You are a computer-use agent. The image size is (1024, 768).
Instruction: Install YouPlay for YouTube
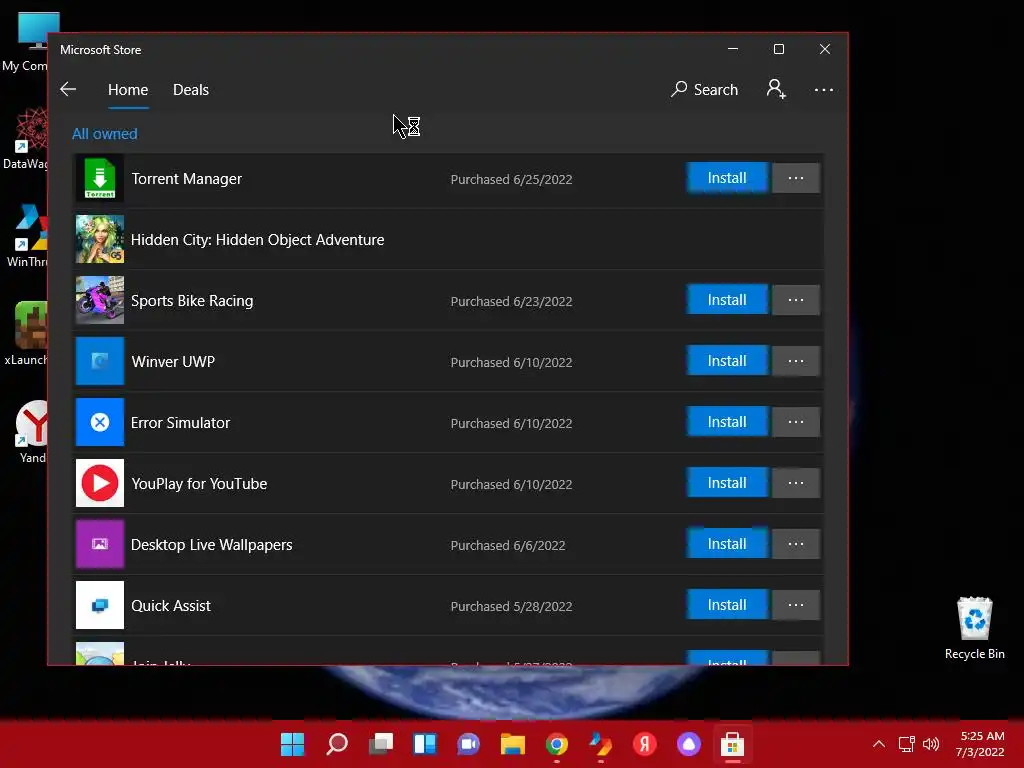point(727,483)
